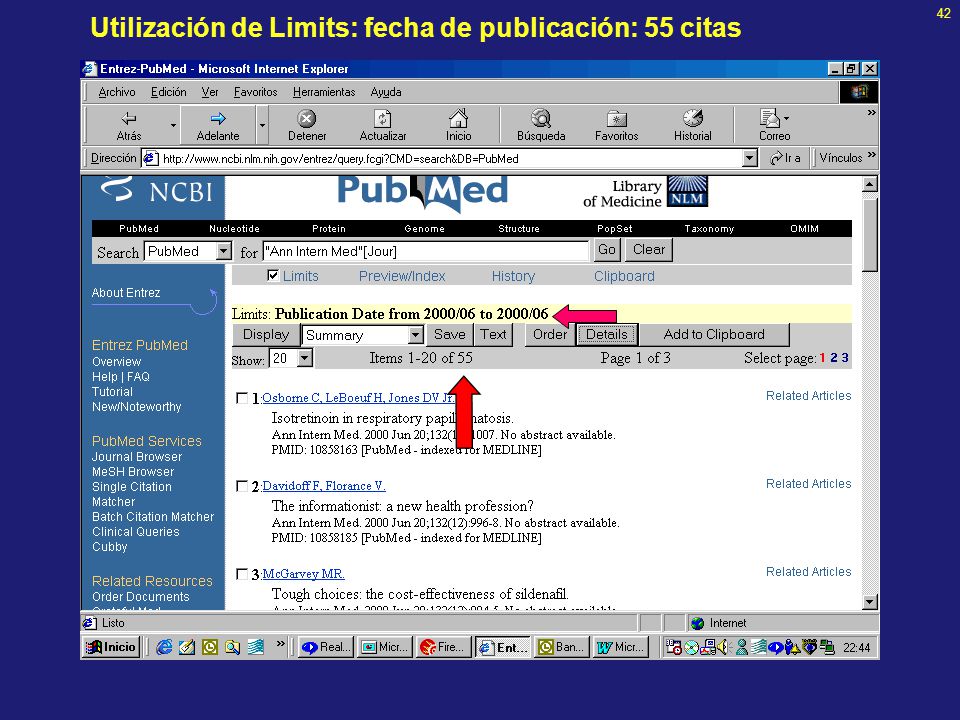Screen dimensions: 960x720
Task: Click in the search query field
Action: point(426,251)
